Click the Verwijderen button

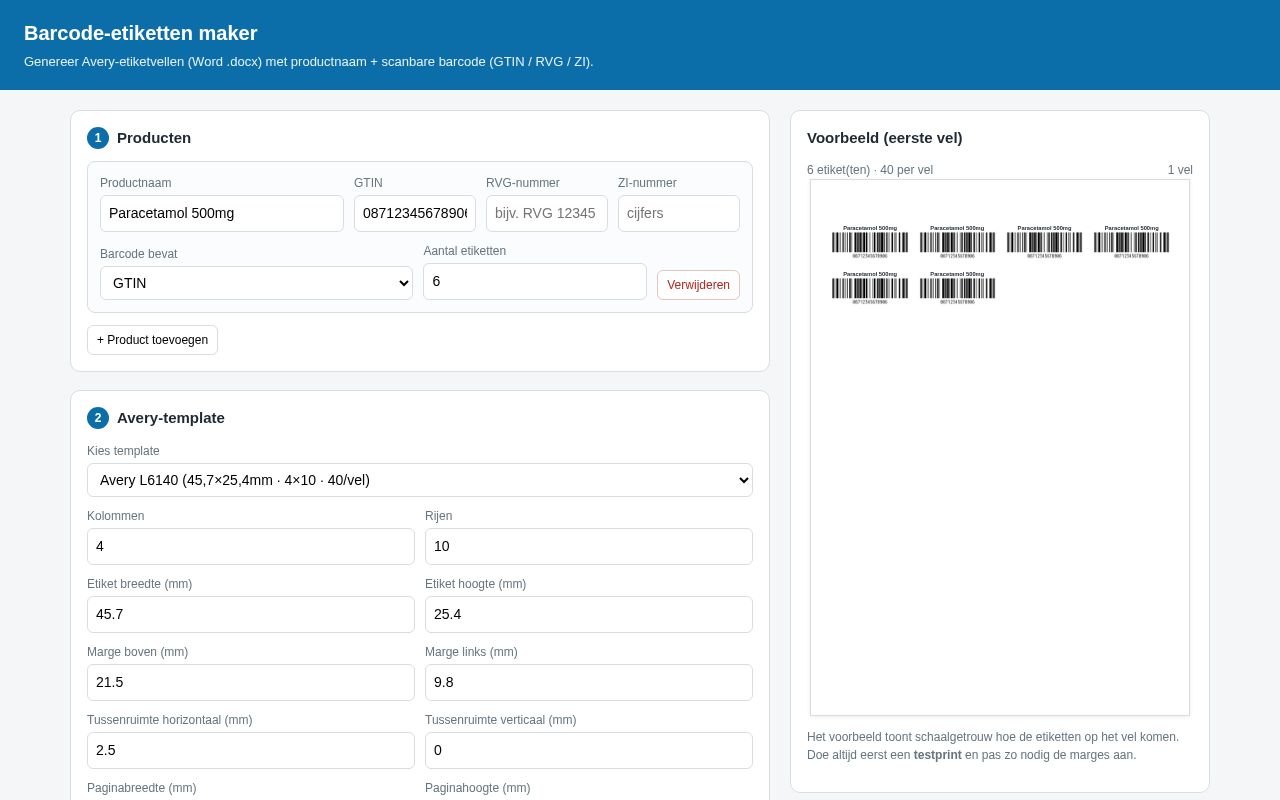point(698,285)
